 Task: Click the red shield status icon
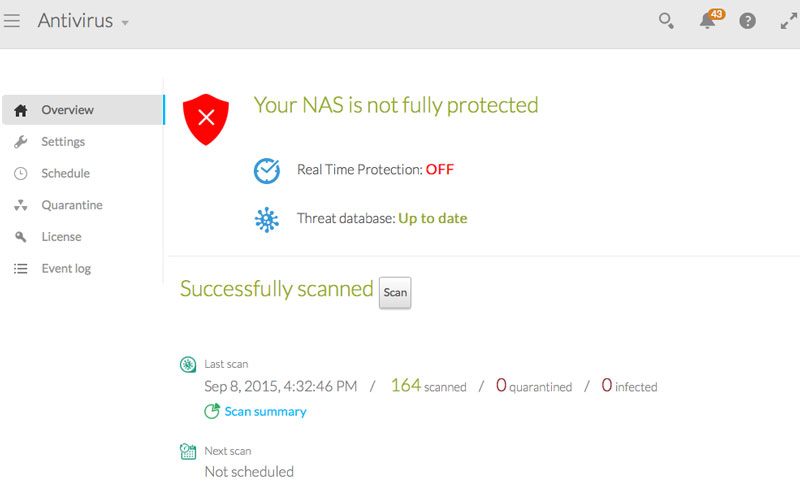click(x=206, y=119)
